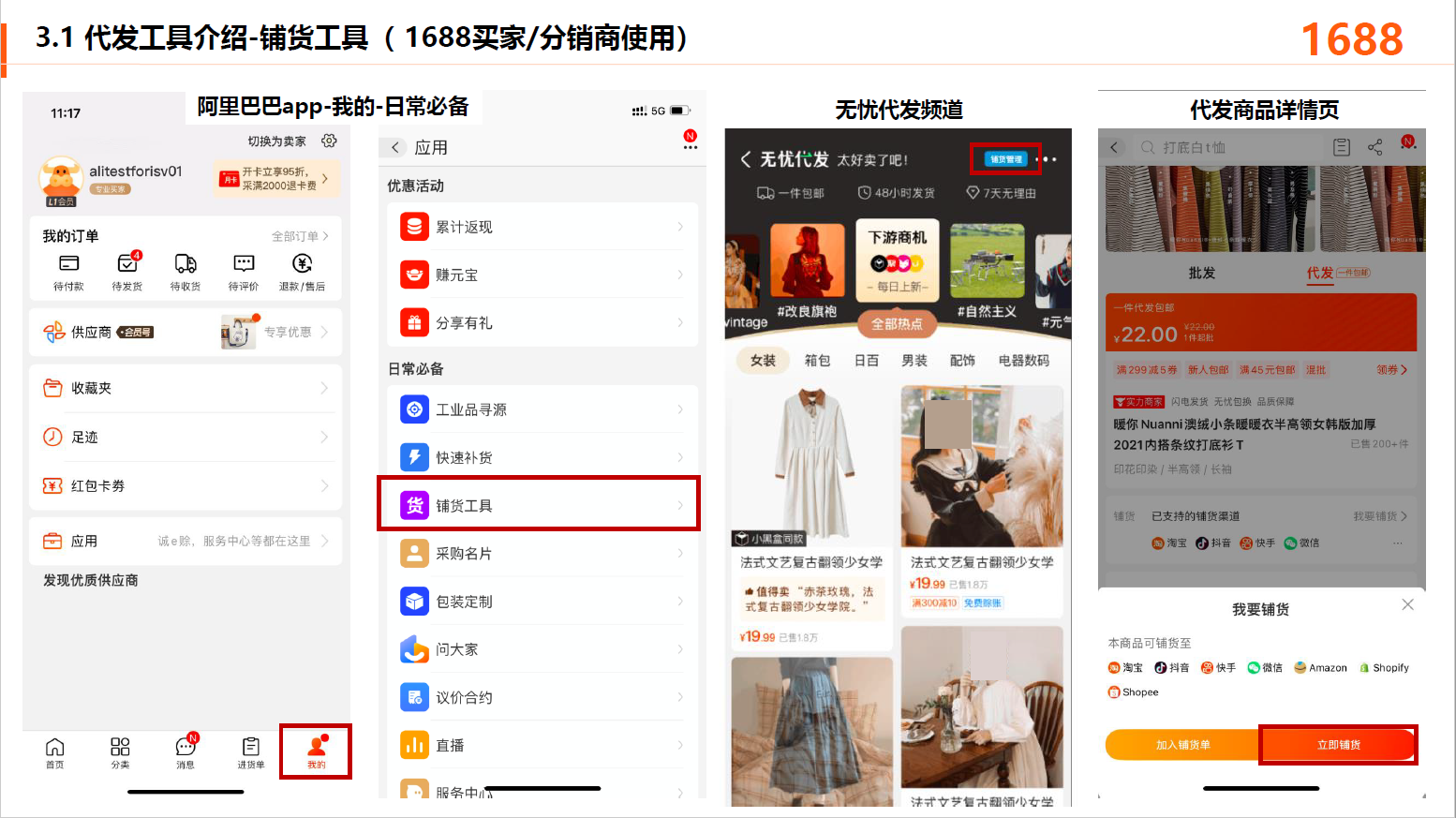
Task: Open the 下游商机 card
Action: click(898, 260)
